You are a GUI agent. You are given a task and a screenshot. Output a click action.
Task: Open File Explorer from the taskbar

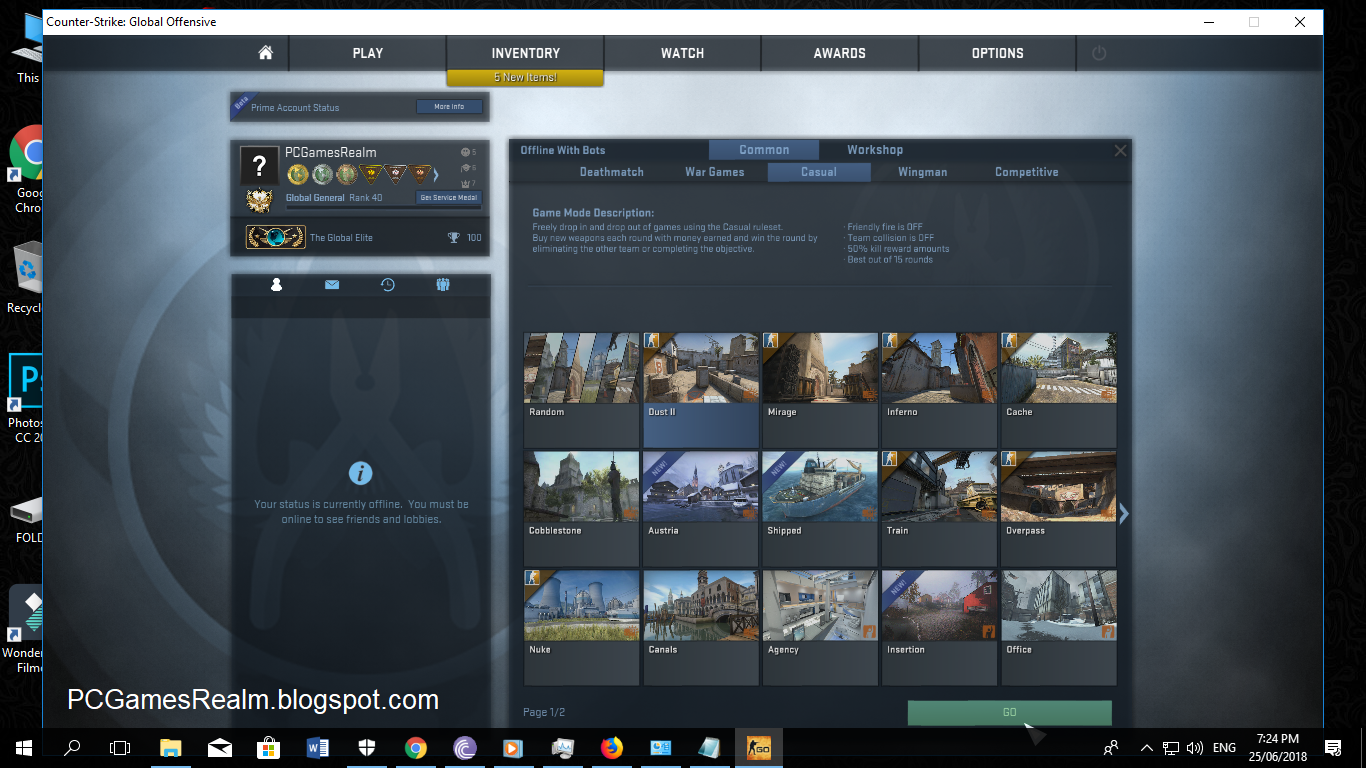(x=171, y=747)
